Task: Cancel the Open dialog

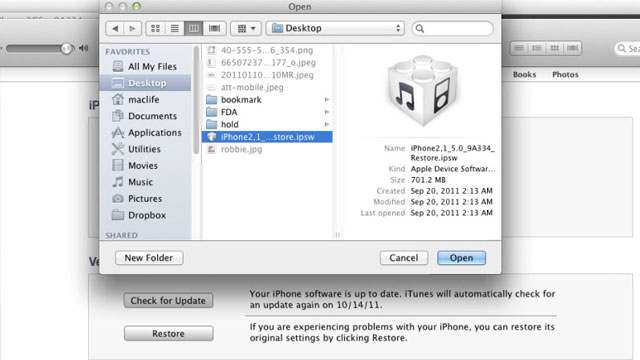Action: [404, 258]
